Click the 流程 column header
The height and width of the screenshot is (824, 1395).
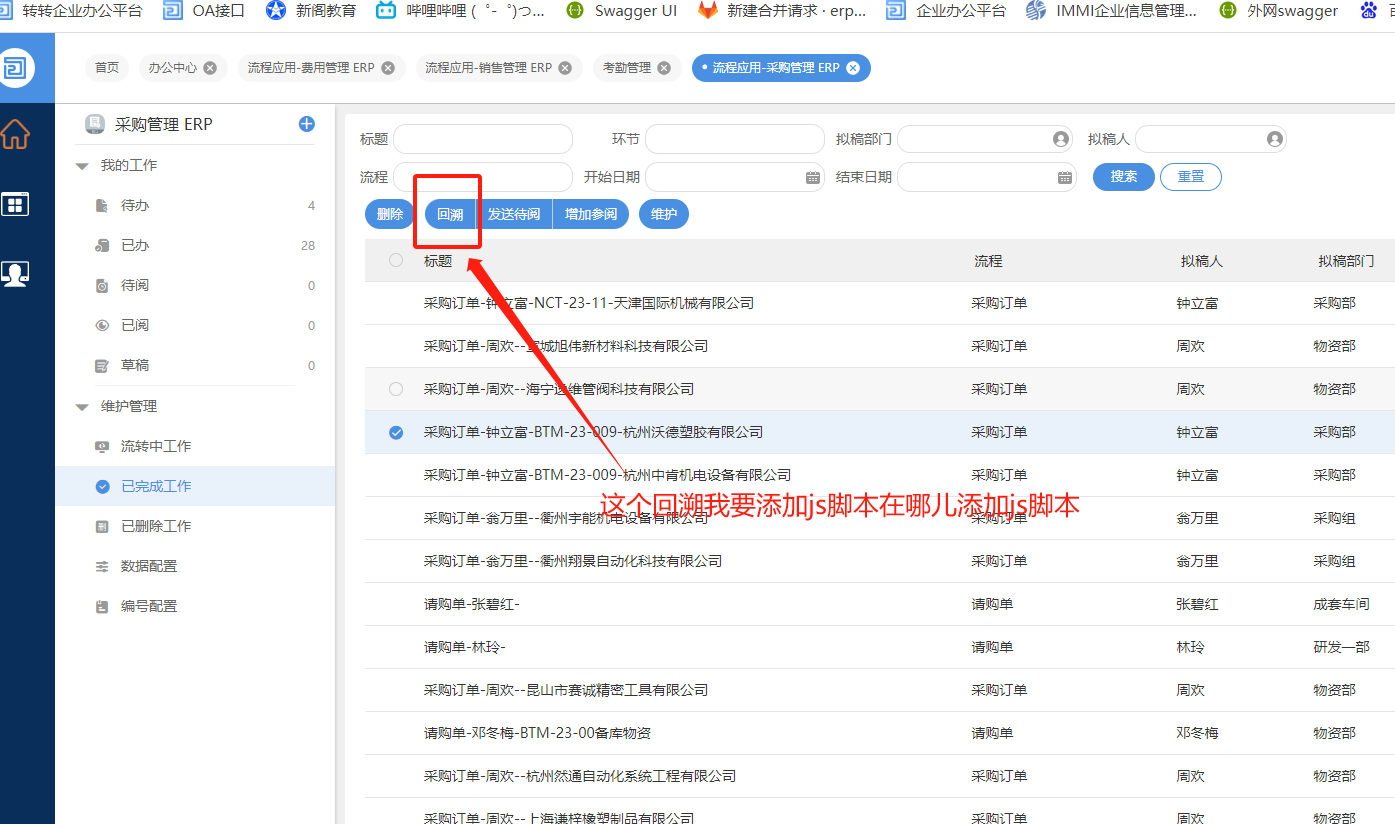tap(988, 261)
